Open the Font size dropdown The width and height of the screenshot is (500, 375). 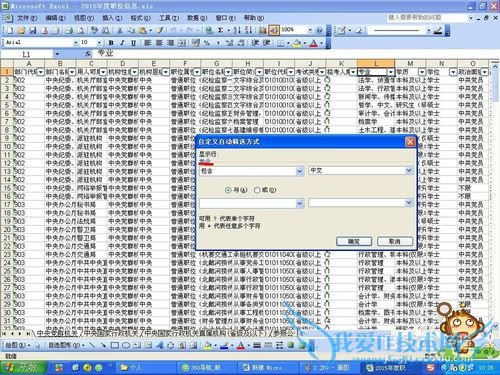tap(99, 43)
